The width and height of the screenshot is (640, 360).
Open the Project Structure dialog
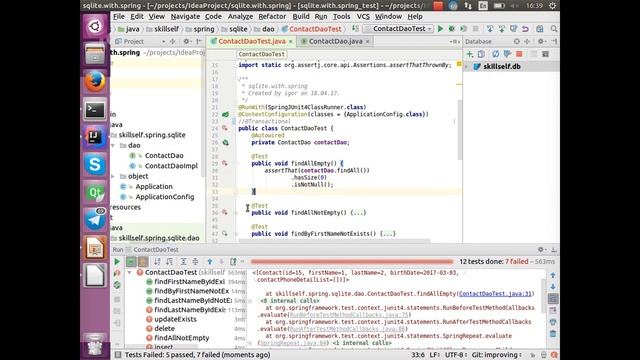click(540, 29)
